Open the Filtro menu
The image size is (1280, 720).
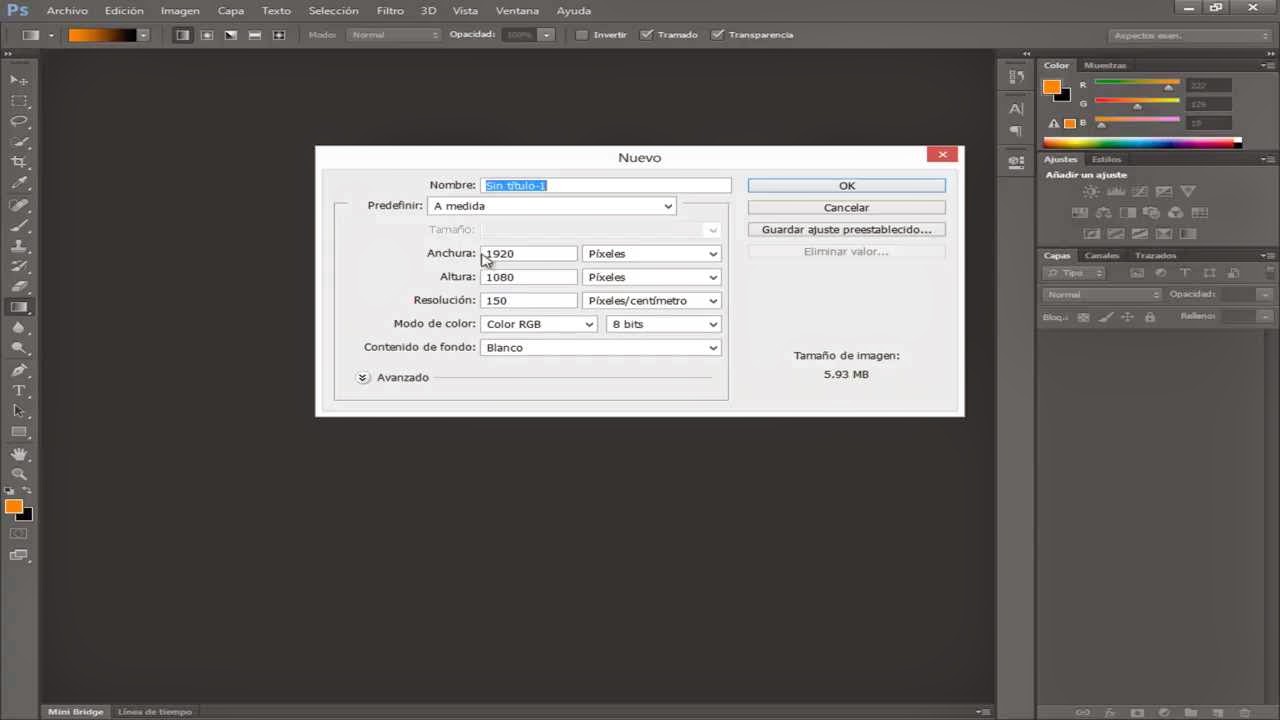pos(390,11)
